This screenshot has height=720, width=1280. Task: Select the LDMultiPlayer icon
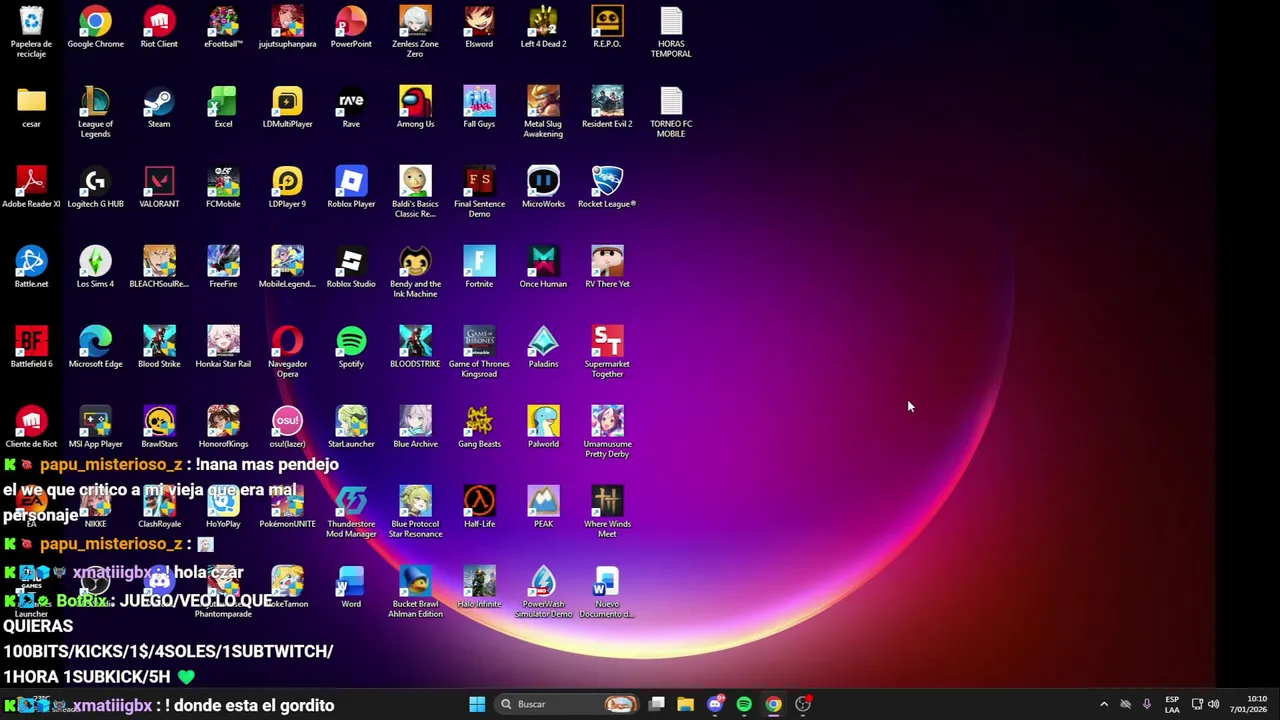tap(287, 107)
